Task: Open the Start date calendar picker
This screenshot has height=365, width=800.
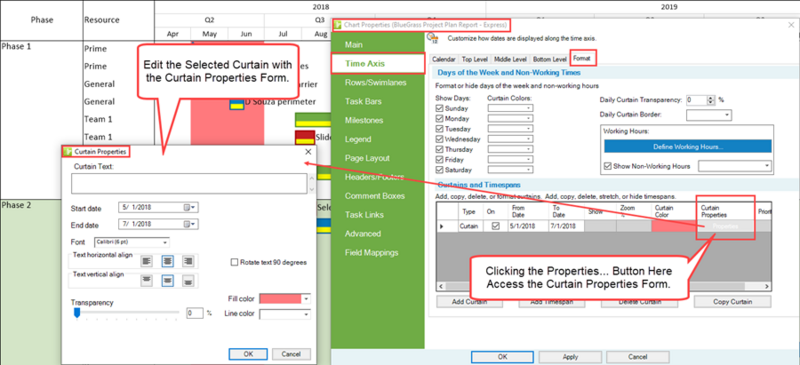Action: [190, 208]
